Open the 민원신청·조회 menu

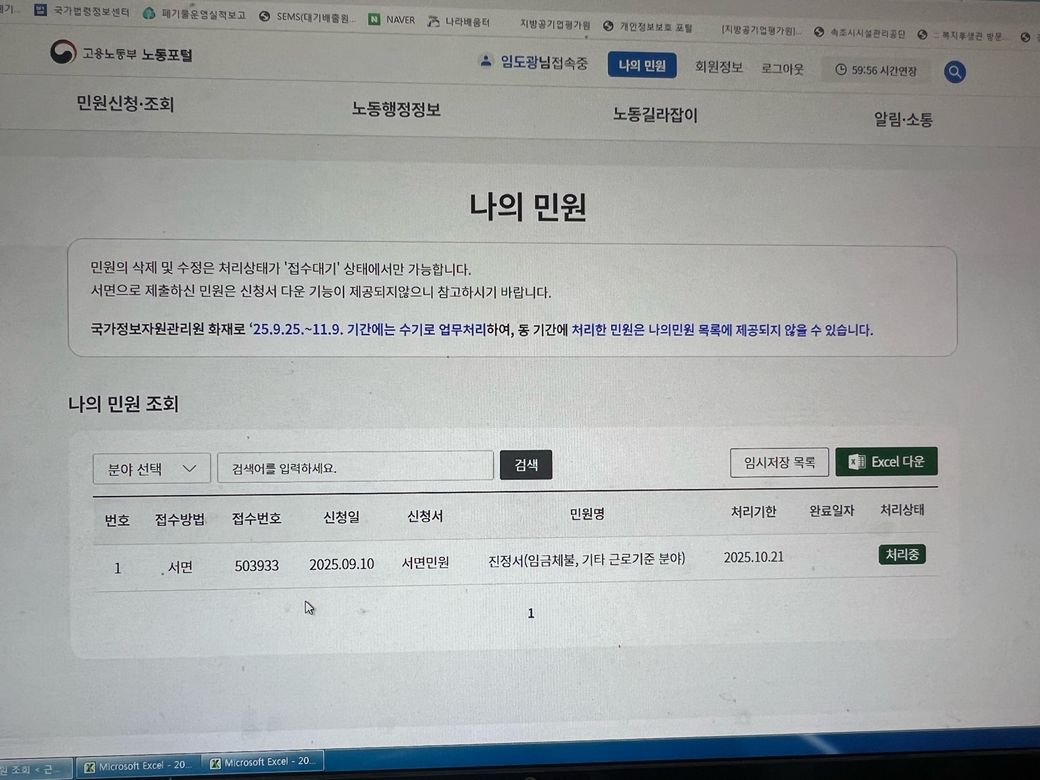(125, 104)
